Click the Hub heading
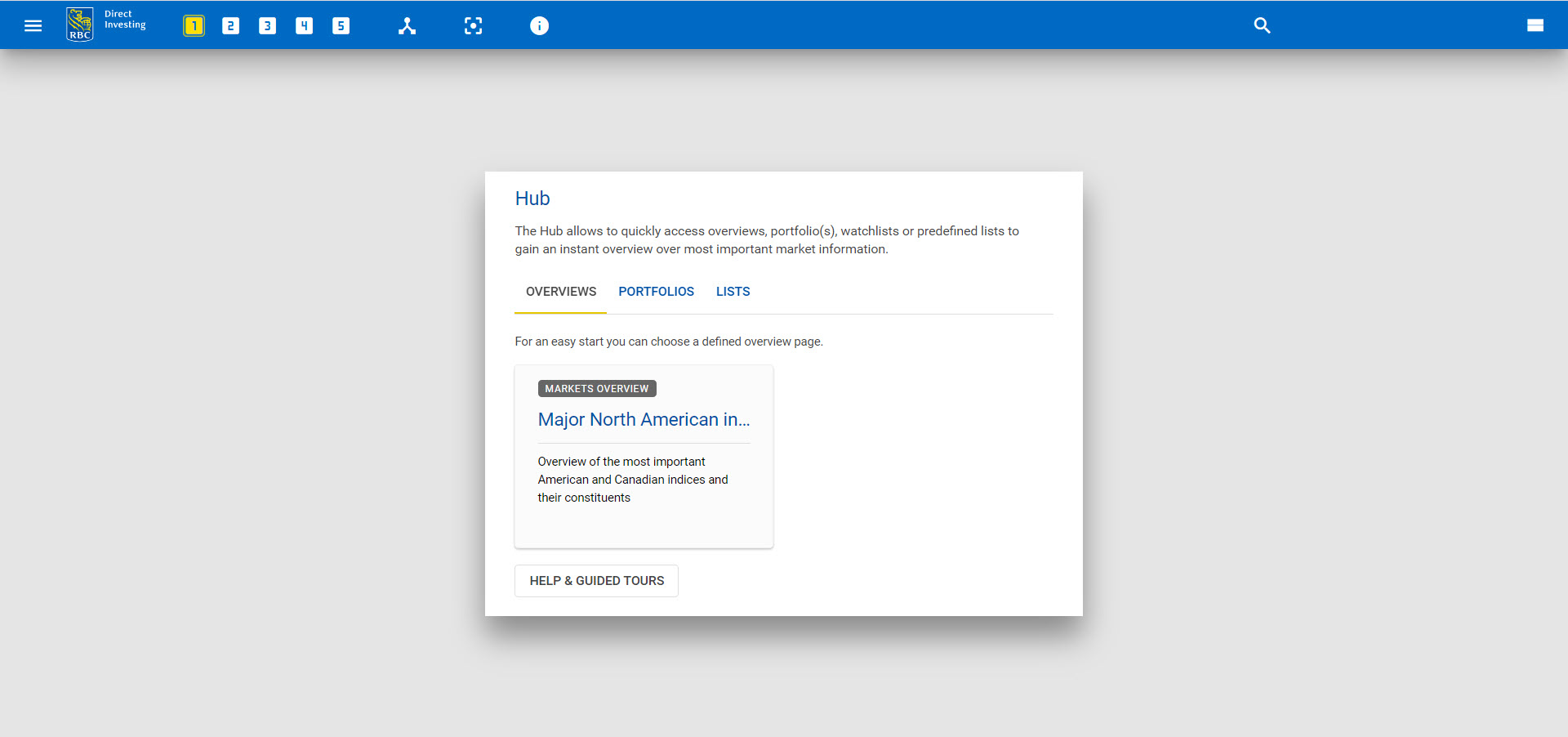The width and height of the screenshot is (1568, 737). pos(532,199)
